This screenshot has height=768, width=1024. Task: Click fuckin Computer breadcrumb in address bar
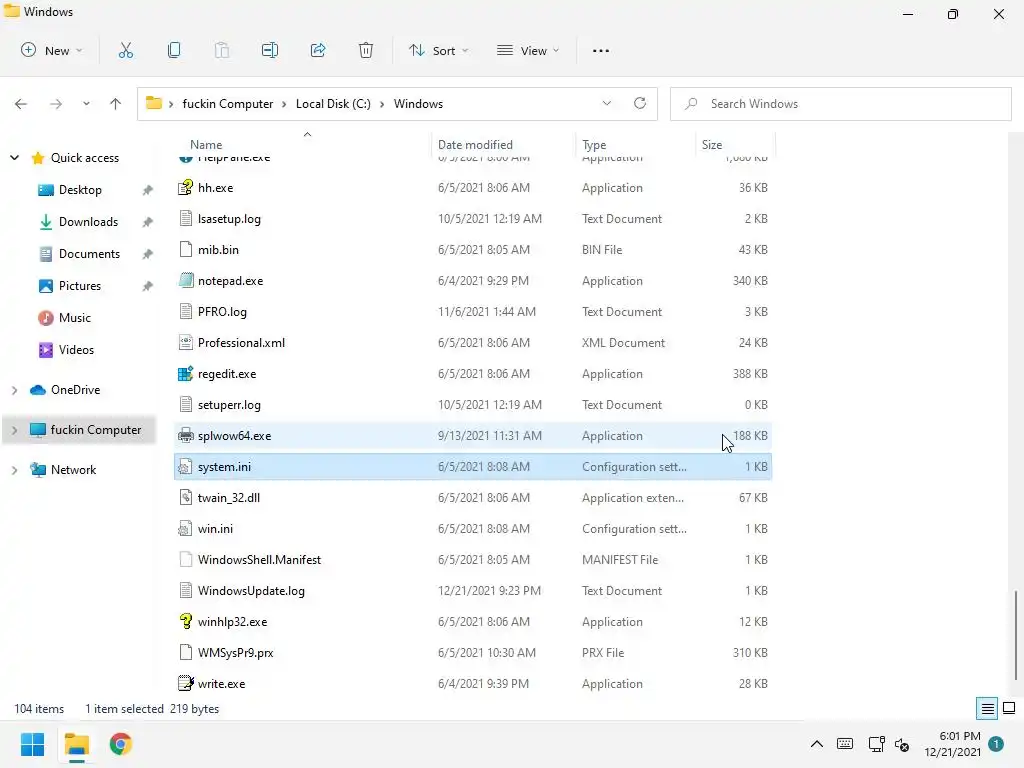point(227,104)
